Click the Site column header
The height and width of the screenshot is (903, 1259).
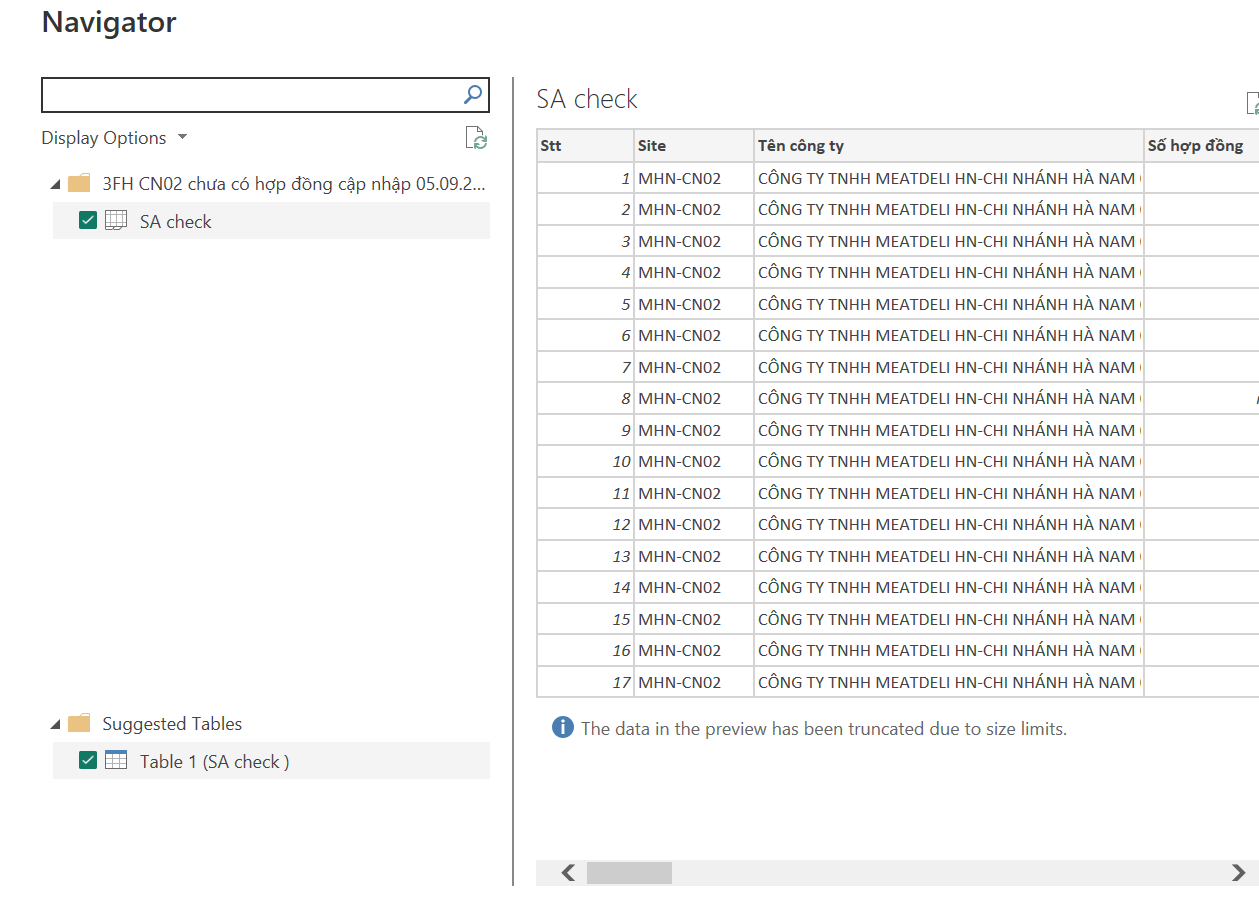[x=694, y=145]
